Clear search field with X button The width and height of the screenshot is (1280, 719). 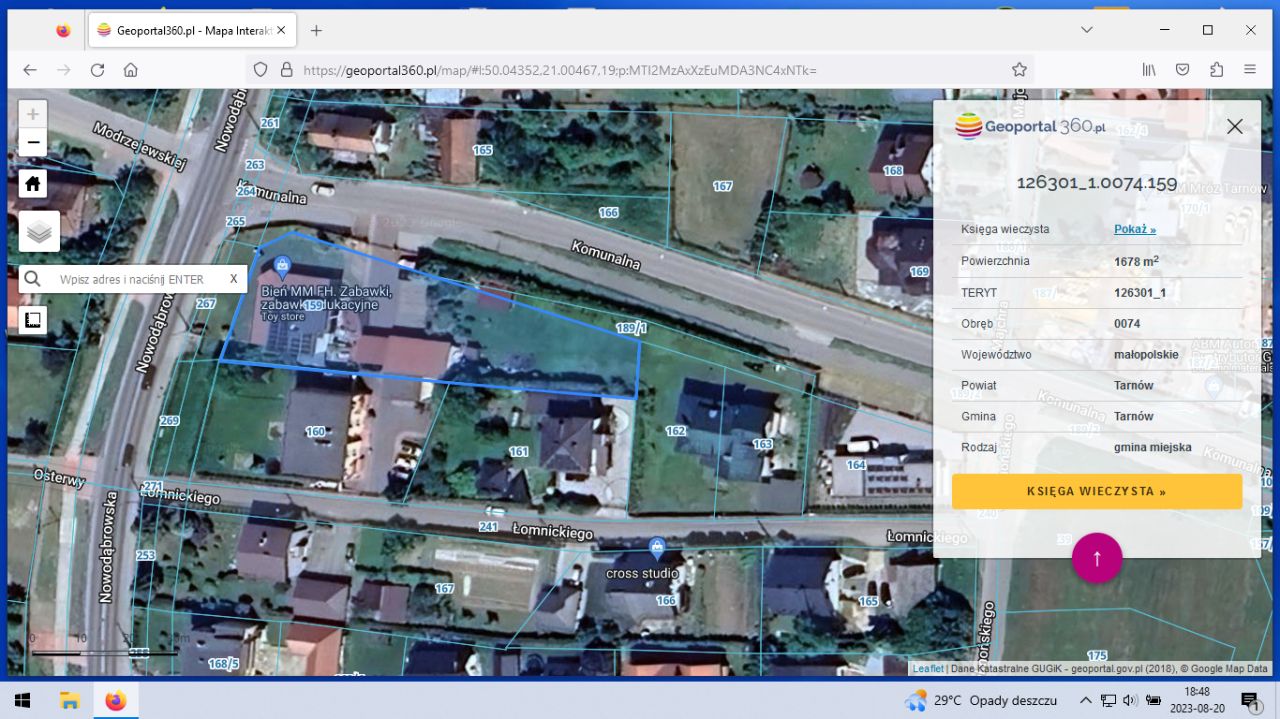234,279
